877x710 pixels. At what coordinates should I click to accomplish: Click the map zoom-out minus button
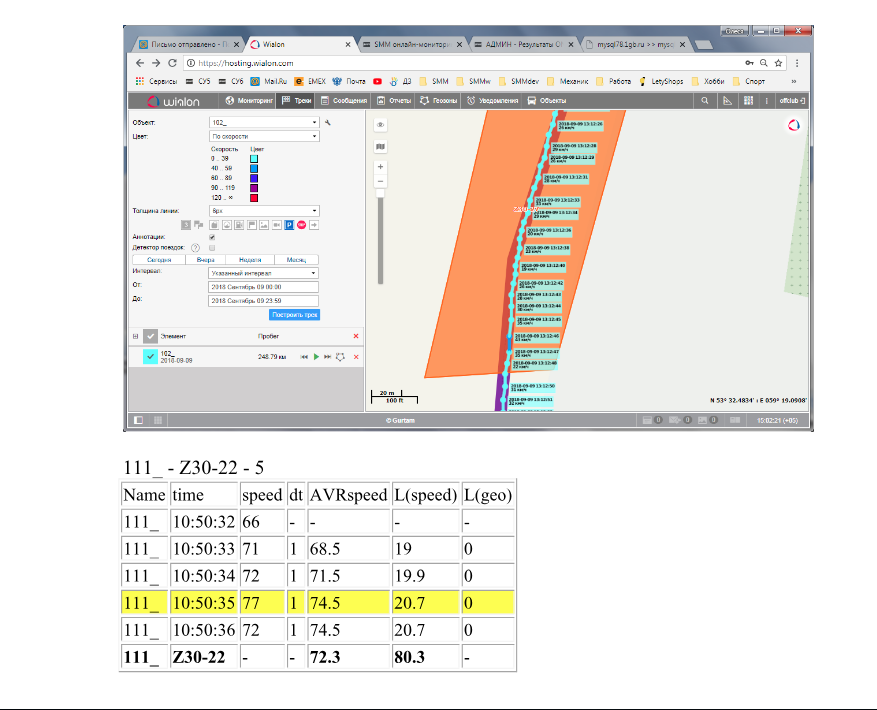(380, 181)
